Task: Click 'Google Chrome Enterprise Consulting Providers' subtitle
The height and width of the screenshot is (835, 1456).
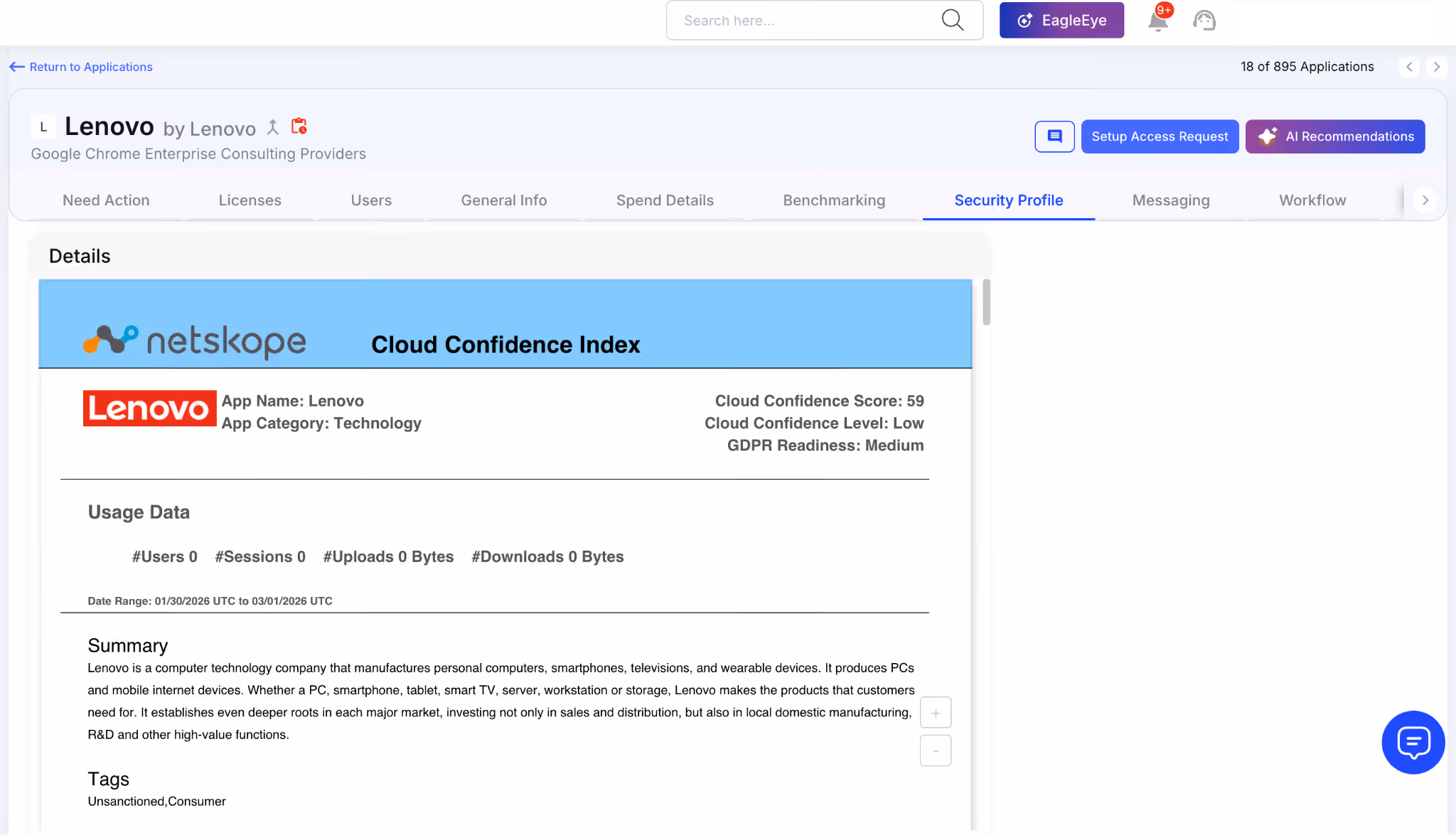Action: [198, 154]
